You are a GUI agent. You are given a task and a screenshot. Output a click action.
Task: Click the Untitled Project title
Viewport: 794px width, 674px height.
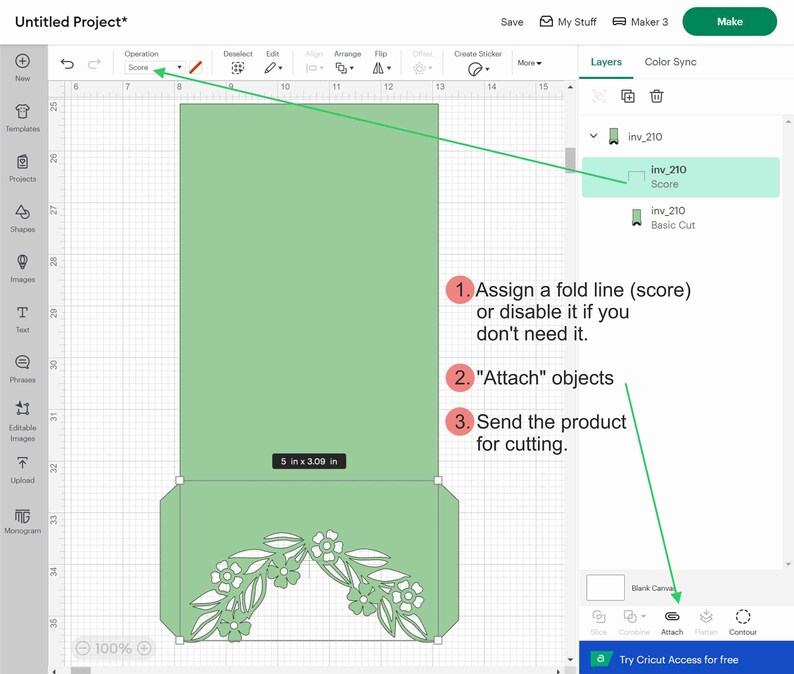pyautogui.click(x=71, y=22)
